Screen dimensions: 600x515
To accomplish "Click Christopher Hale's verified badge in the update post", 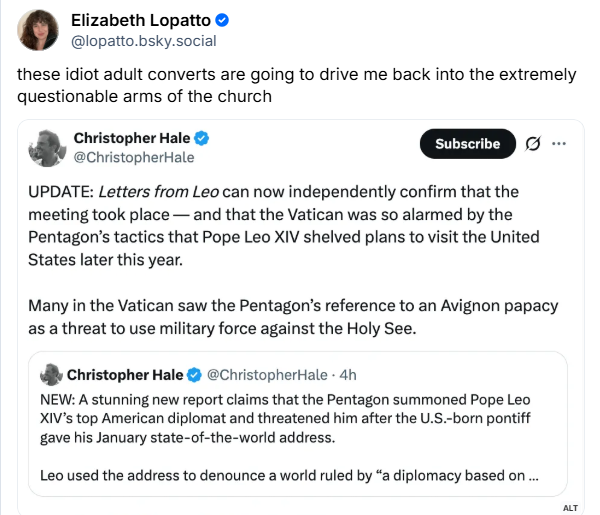I will (201, 138).
